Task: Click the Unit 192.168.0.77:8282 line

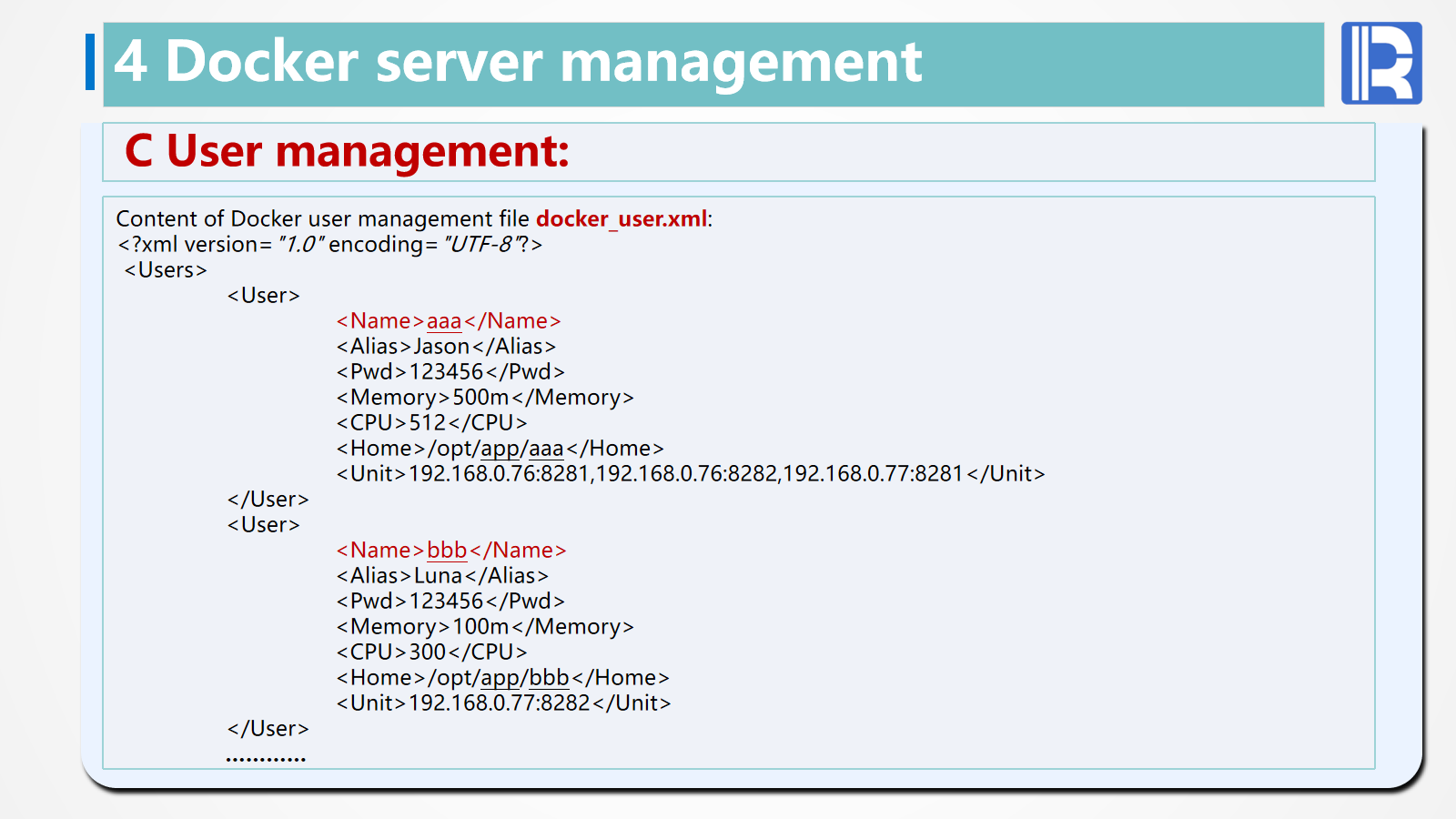Action: [503, 703]
